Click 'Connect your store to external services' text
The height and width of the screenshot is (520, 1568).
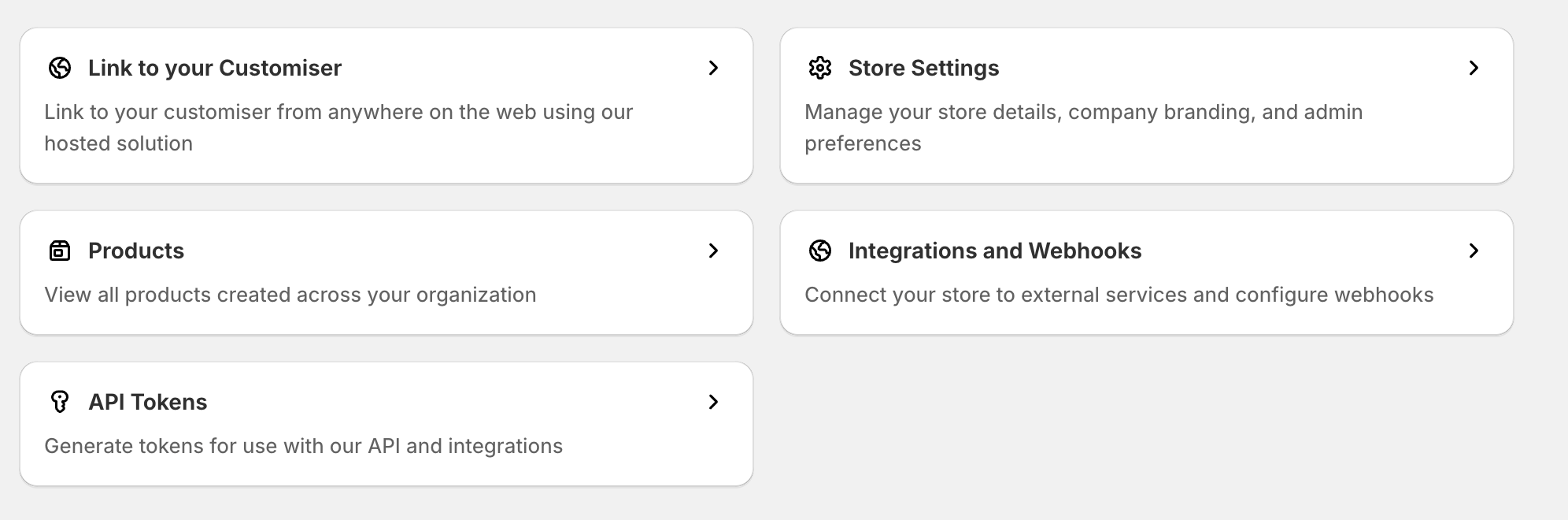(x=1119, y=295)
